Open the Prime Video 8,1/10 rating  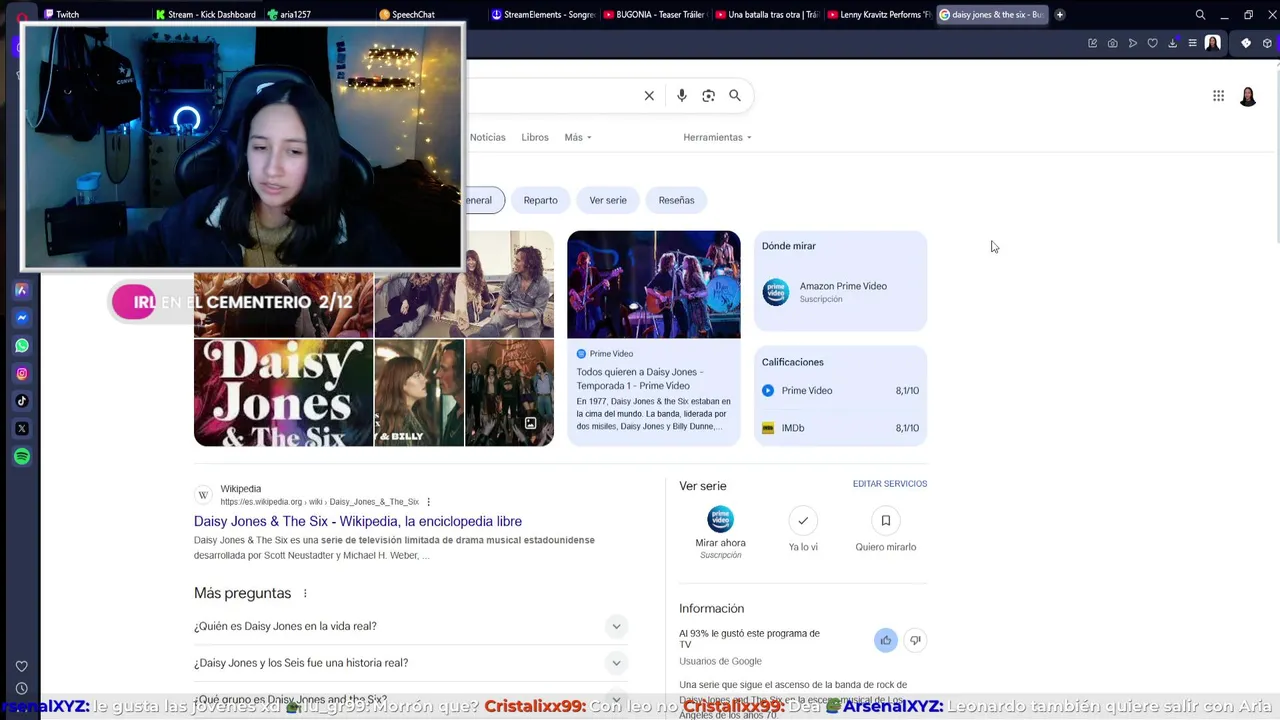[840, 391]
